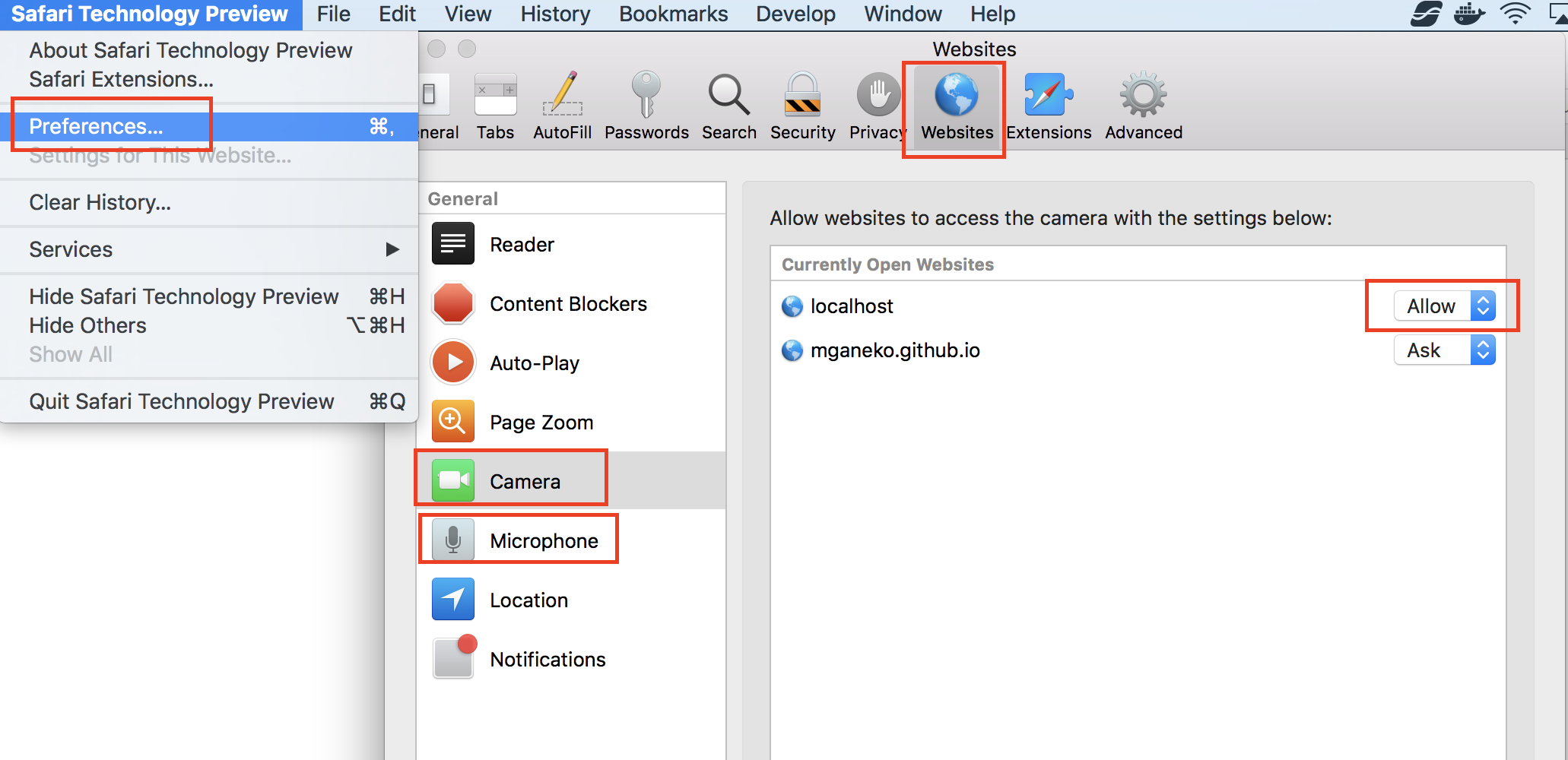Image resolution: width=1568 pixels, height=760 pixels.
Task: Select the Websites preferences pane
Action: tap(957, 107)
